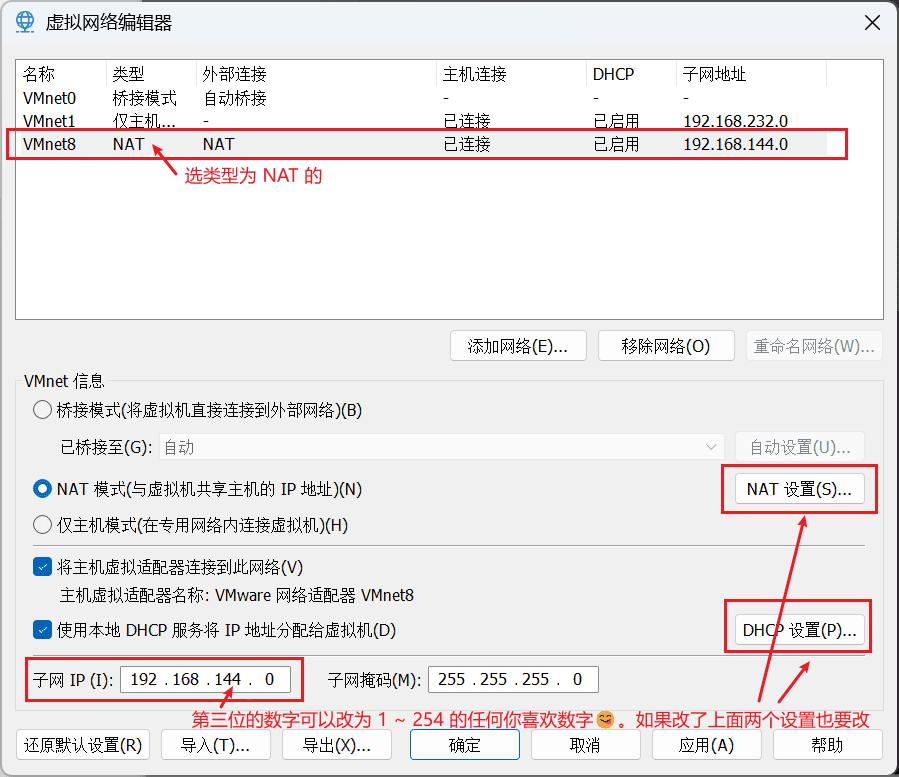Click the 重命名网络(W)... button
The image size is (899, 777).
(814, 346)
